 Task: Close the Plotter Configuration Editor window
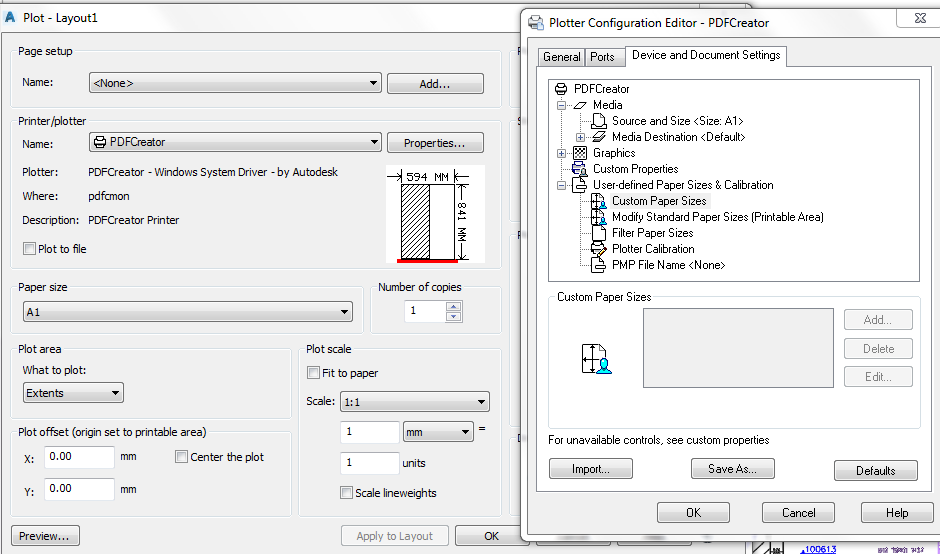[x=920, y=17]
